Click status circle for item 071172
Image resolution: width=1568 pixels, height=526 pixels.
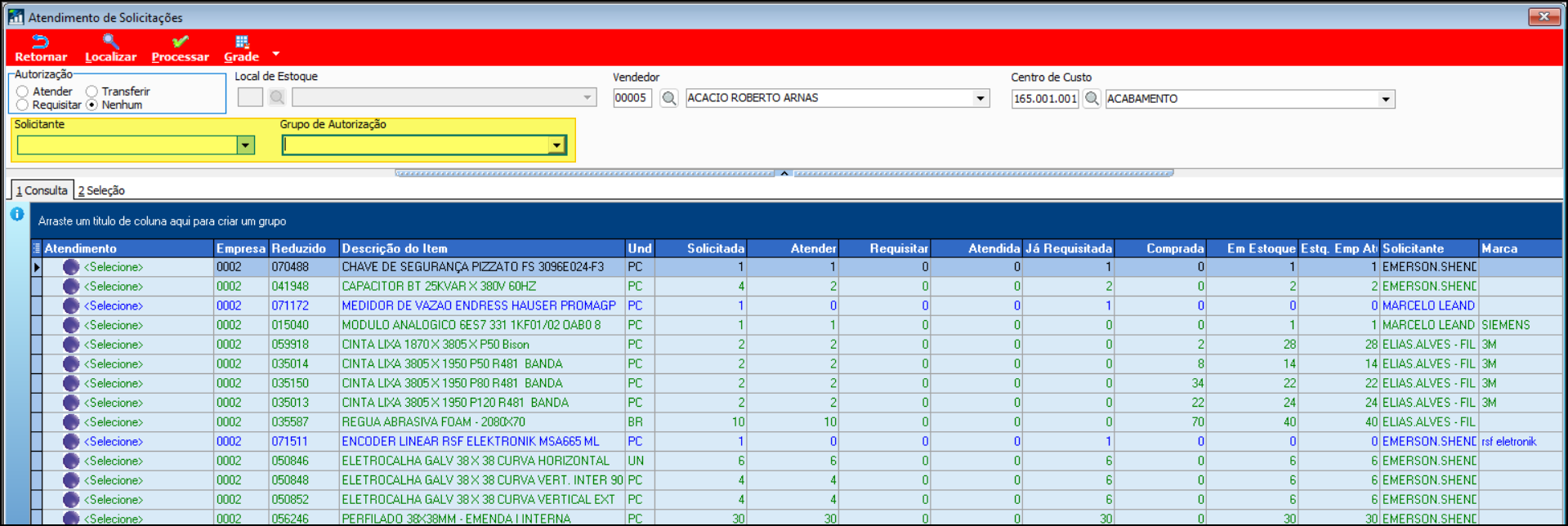[71, 305]
